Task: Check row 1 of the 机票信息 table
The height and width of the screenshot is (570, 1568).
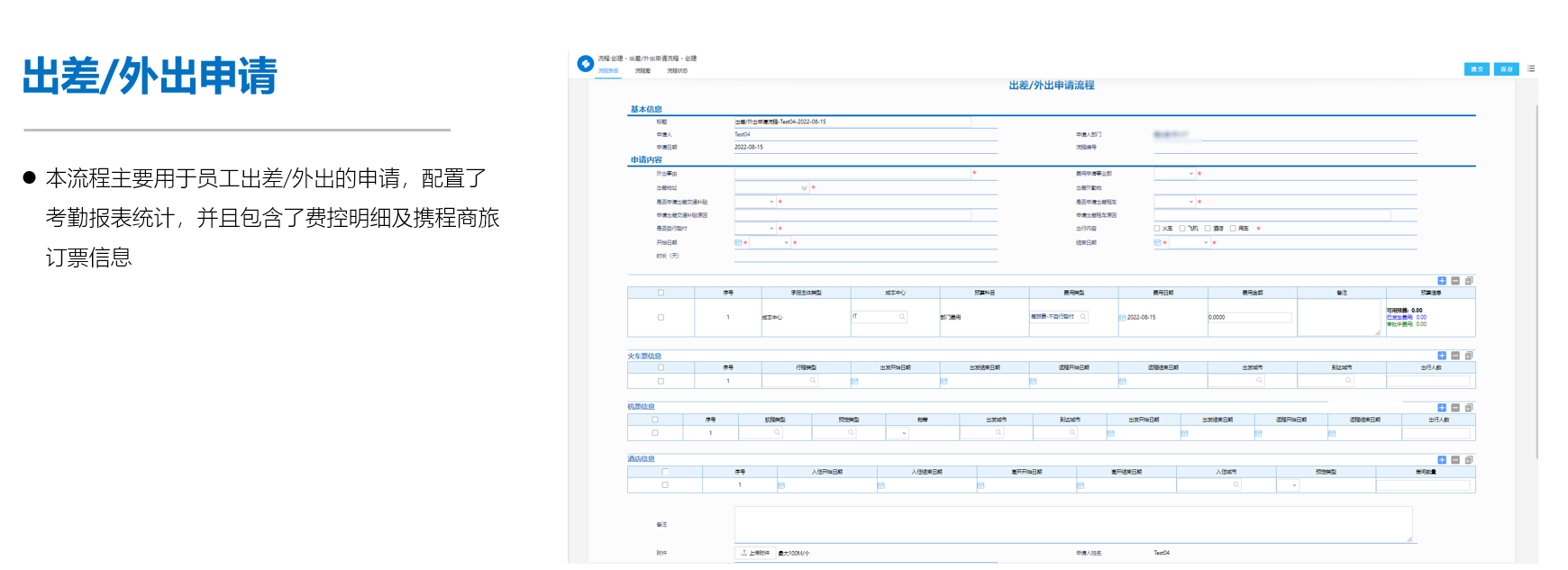Action: [x=655, y=433]
